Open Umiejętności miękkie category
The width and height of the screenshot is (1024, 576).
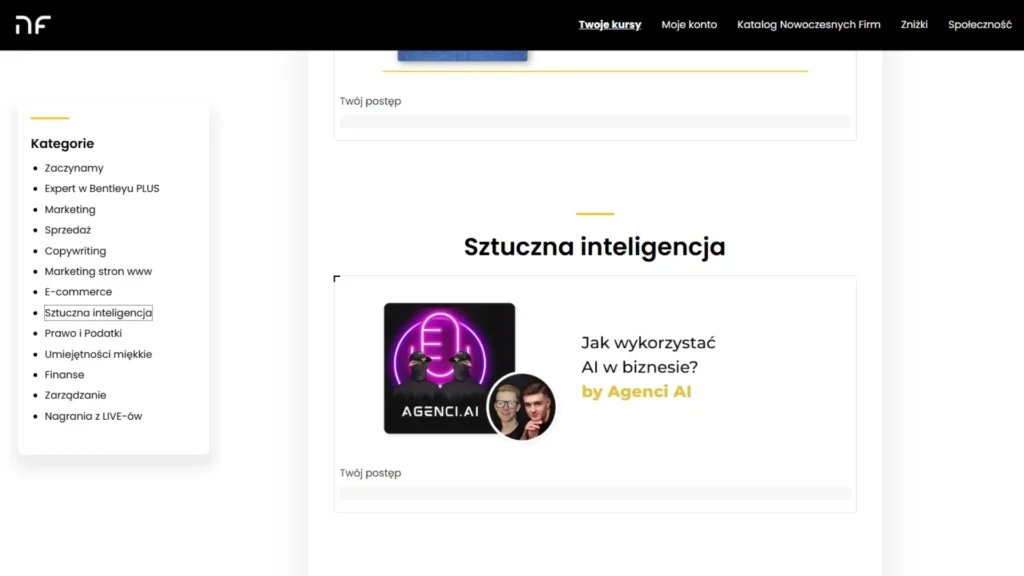[98, 354]
